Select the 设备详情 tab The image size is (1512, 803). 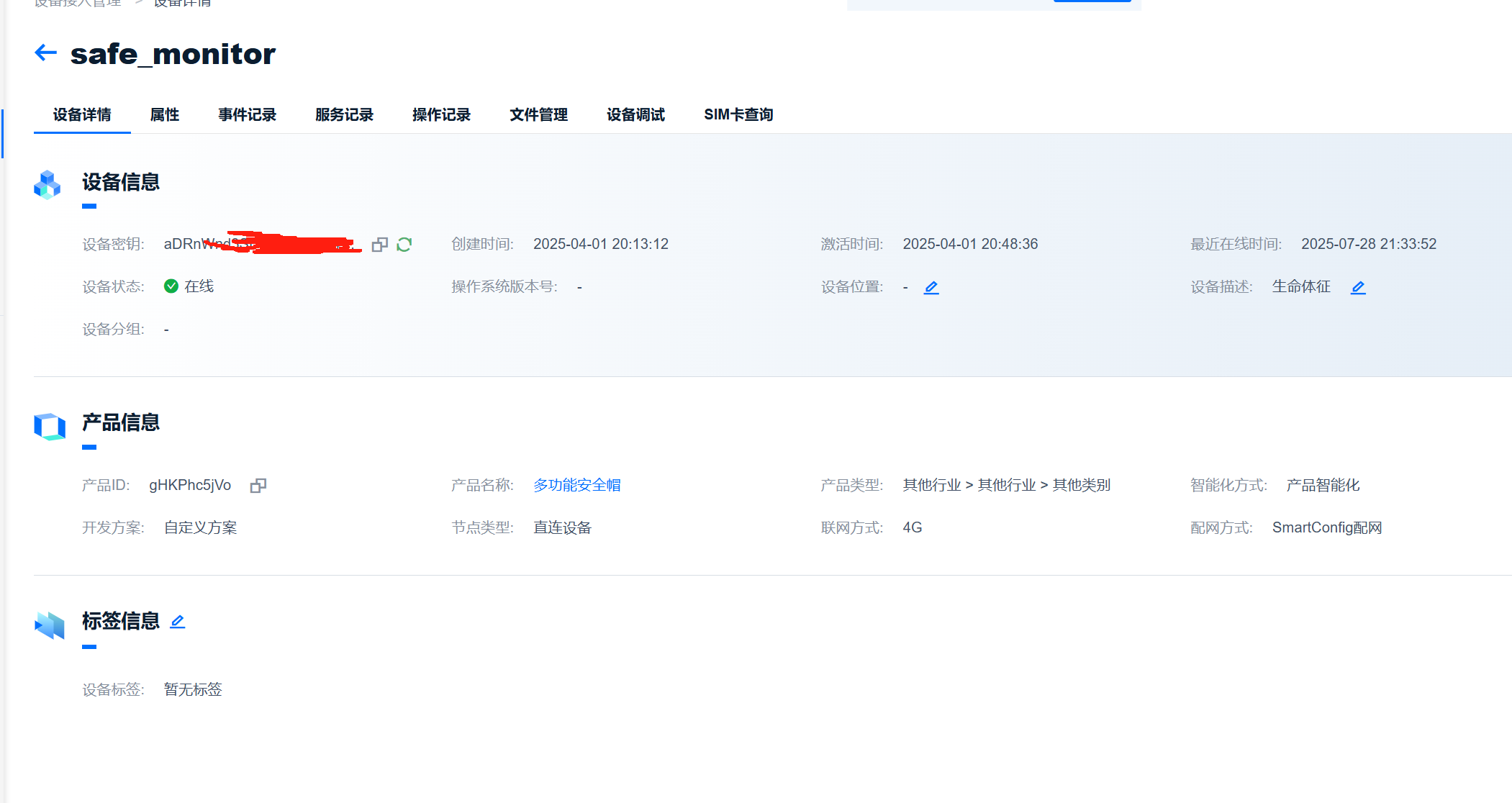click(x=82, y=114)
